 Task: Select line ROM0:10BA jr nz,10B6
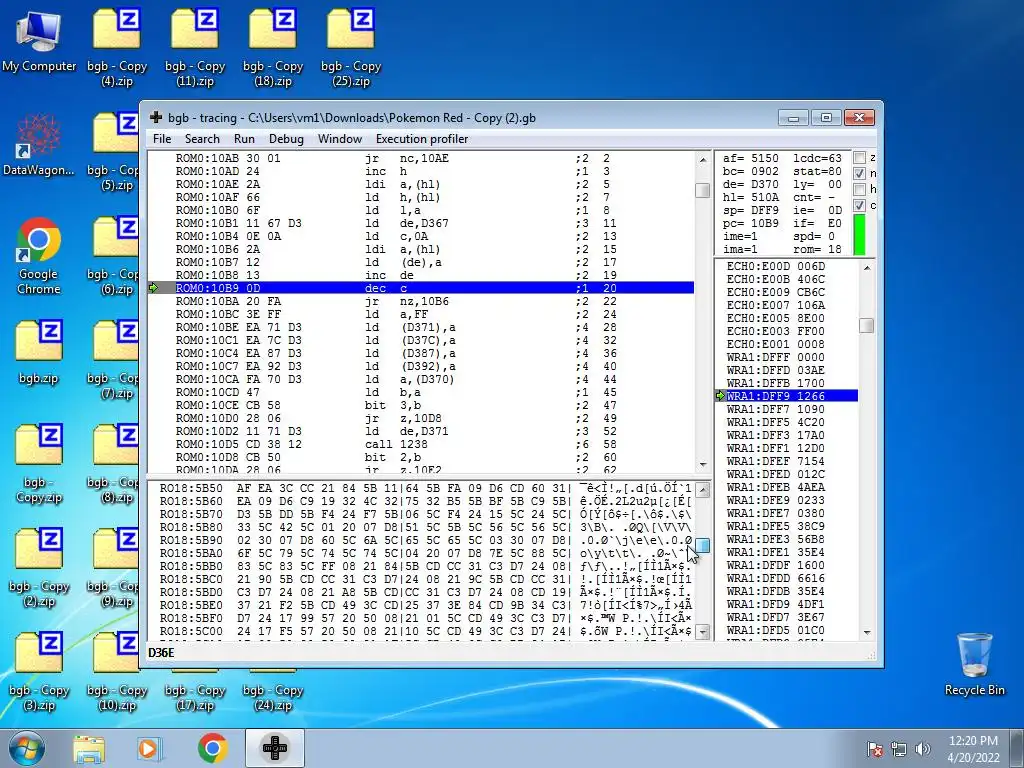click(x=421, y=301)
